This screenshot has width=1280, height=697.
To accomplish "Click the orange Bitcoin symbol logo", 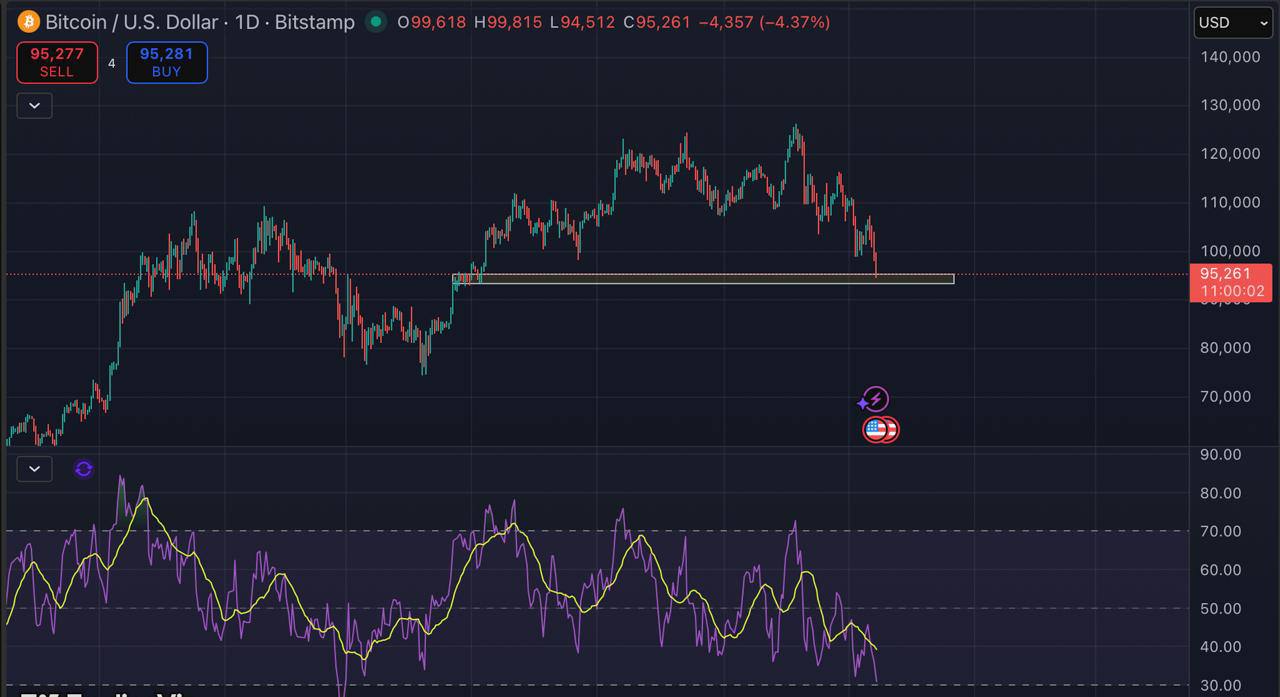I will click(28, 21).
